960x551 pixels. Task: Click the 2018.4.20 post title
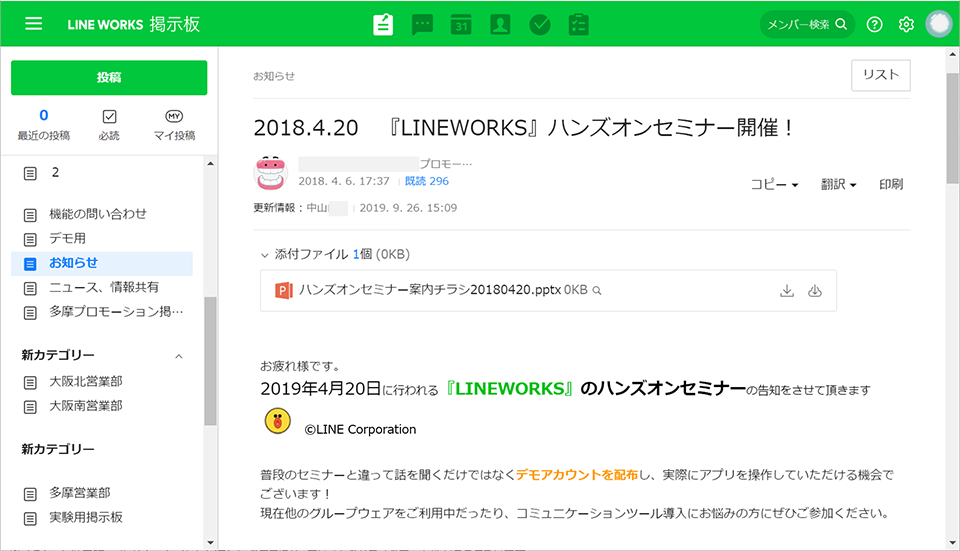pos(523,128)
